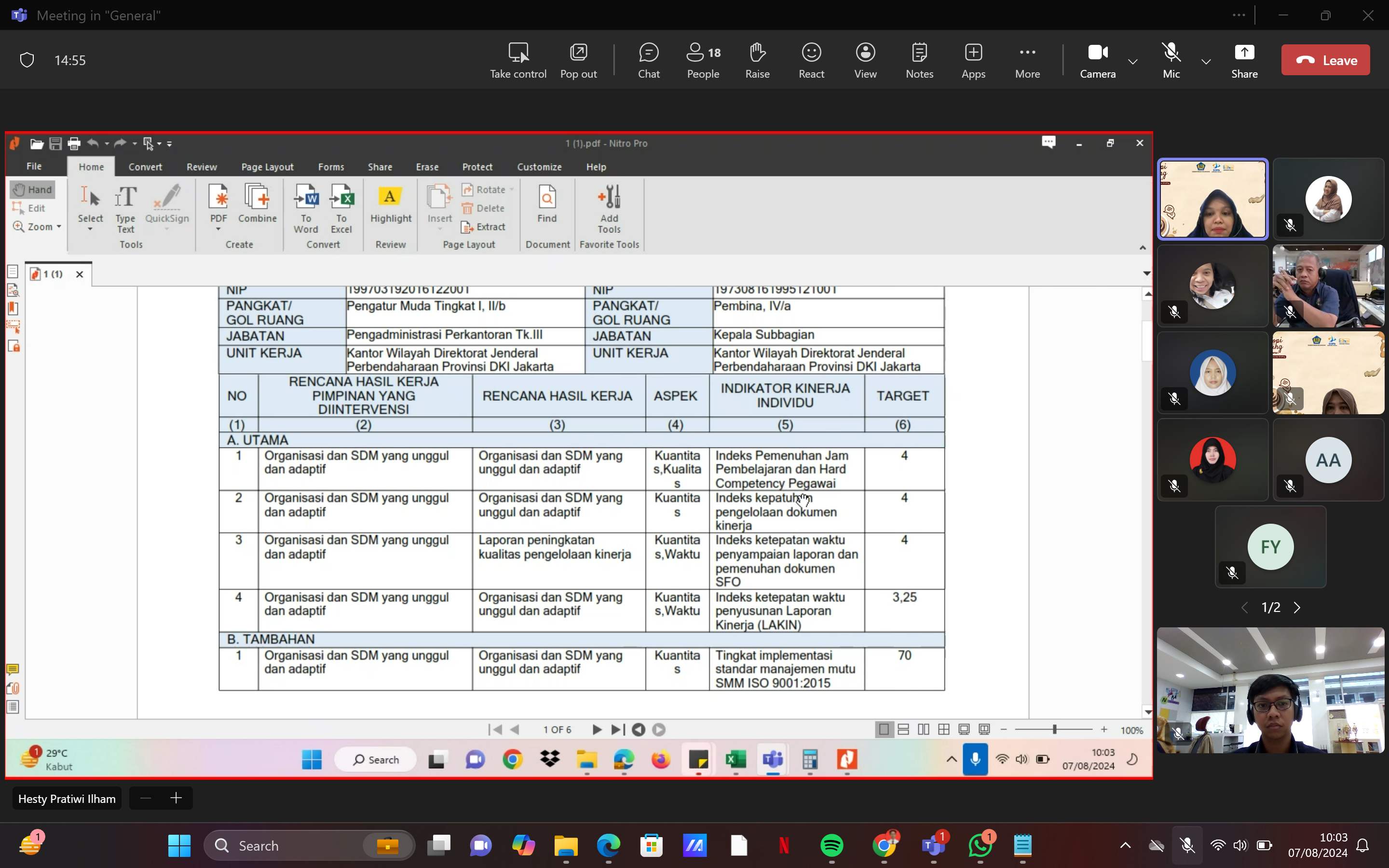1389x868 pixels.
Task: Expand Camera options dropdown arrow
Action: click(x=1132, y=61)
